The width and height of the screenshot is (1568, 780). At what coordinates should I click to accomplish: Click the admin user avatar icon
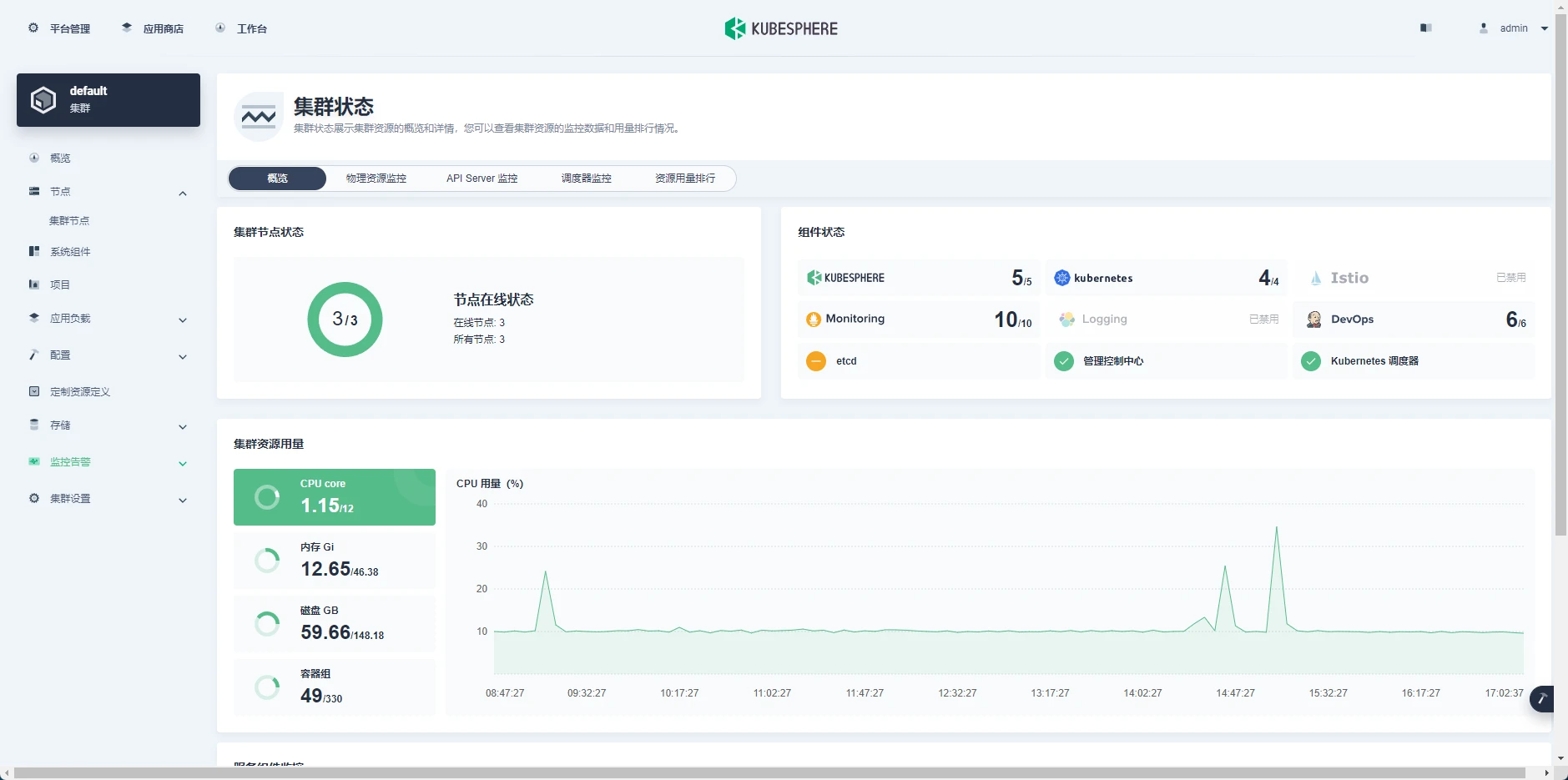(1484, 28)
